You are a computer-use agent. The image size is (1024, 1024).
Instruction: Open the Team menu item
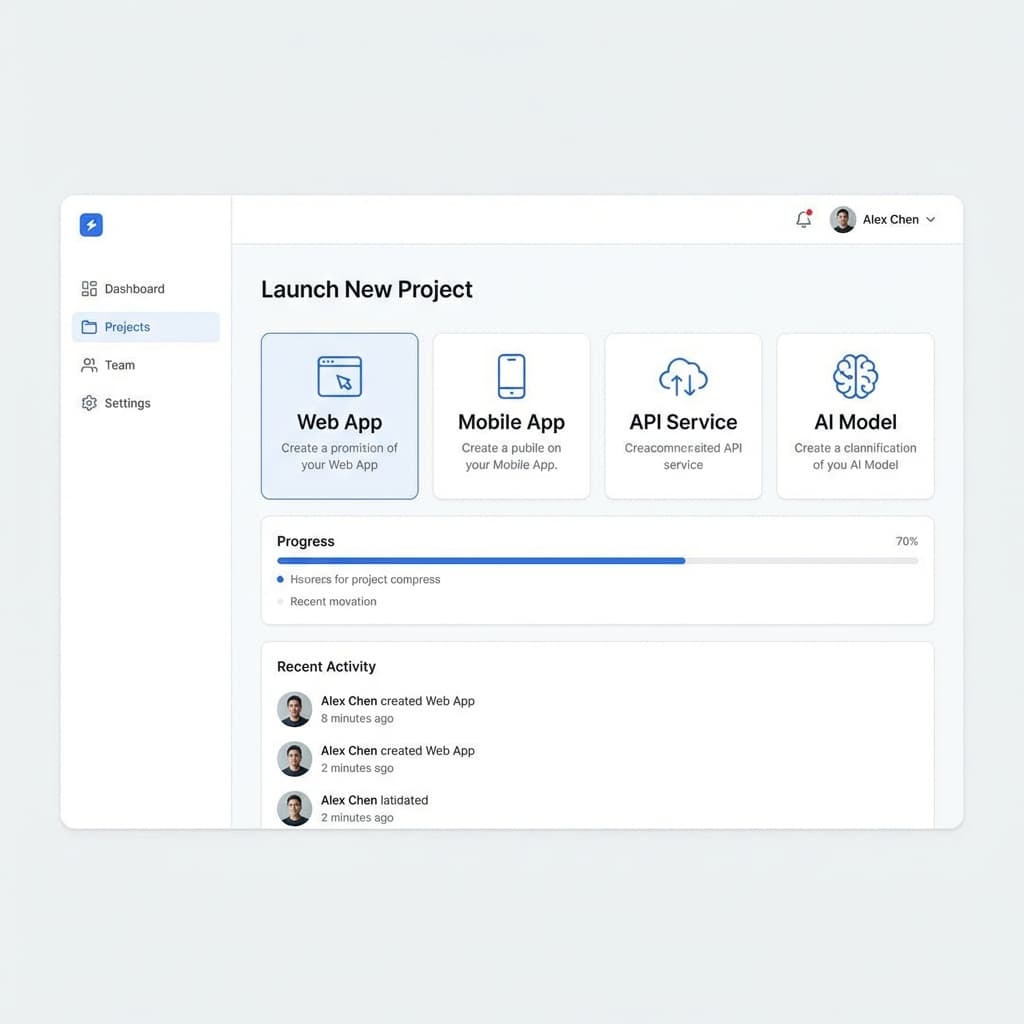click(119, 365)
